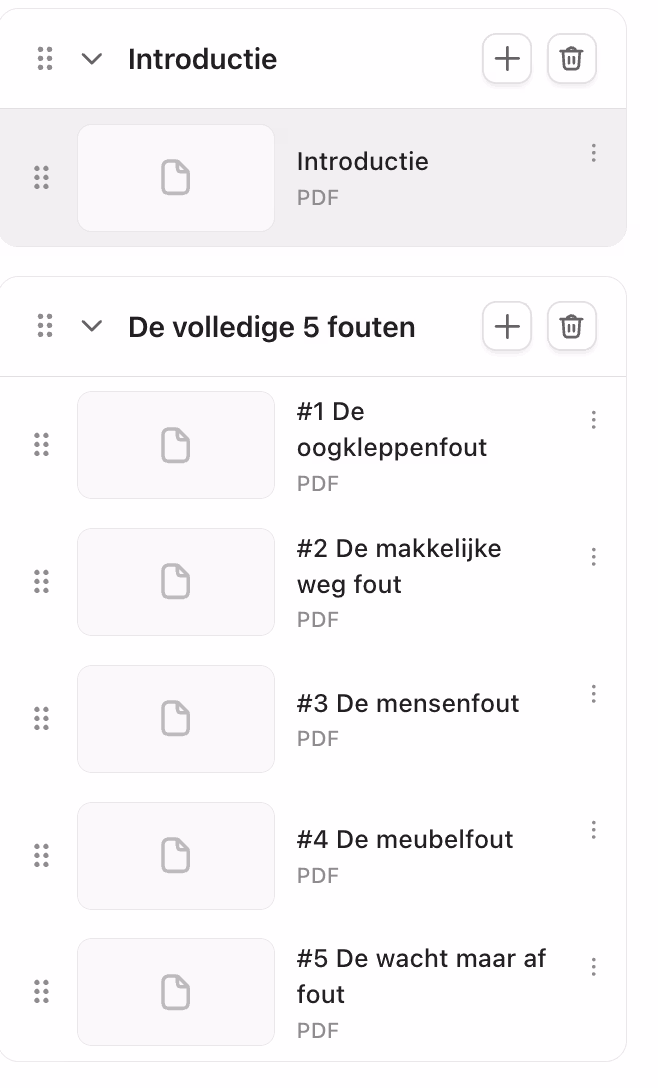Collapse the Introductie section chevron

click(x=92, y=59)
